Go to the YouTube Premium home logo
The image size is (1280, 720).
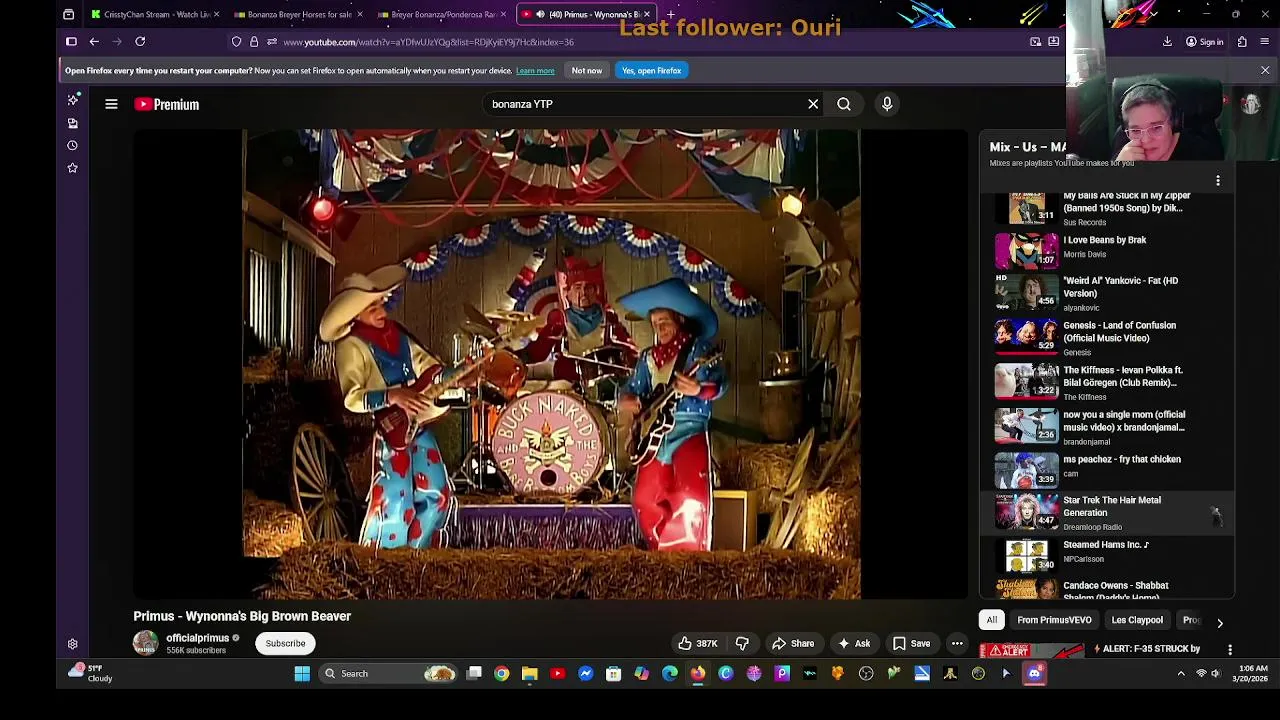click(167, 104)
